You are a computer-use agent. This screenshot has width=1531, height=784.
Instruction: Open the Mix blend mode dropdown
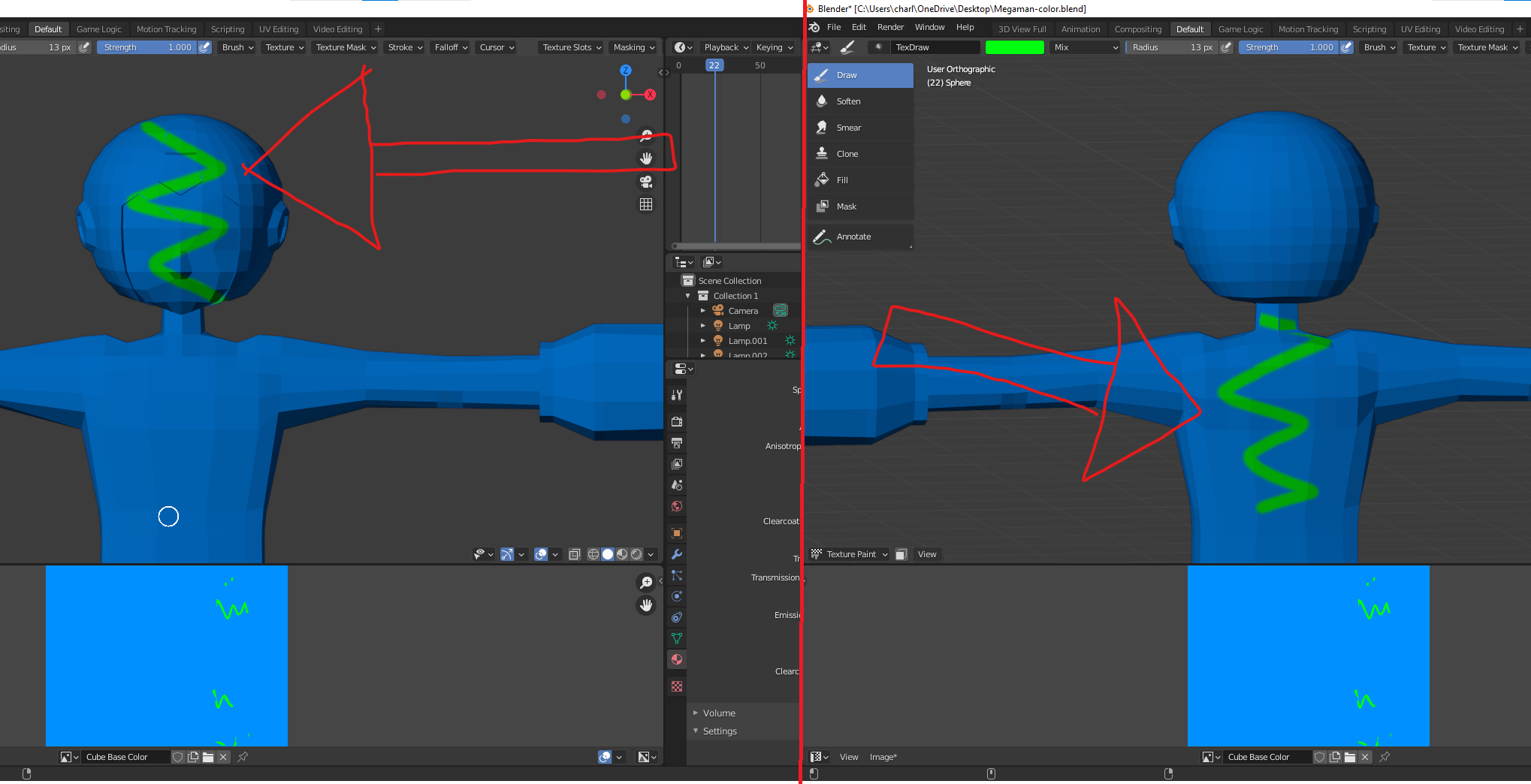pyautogui.click(x=1086, y=47)
